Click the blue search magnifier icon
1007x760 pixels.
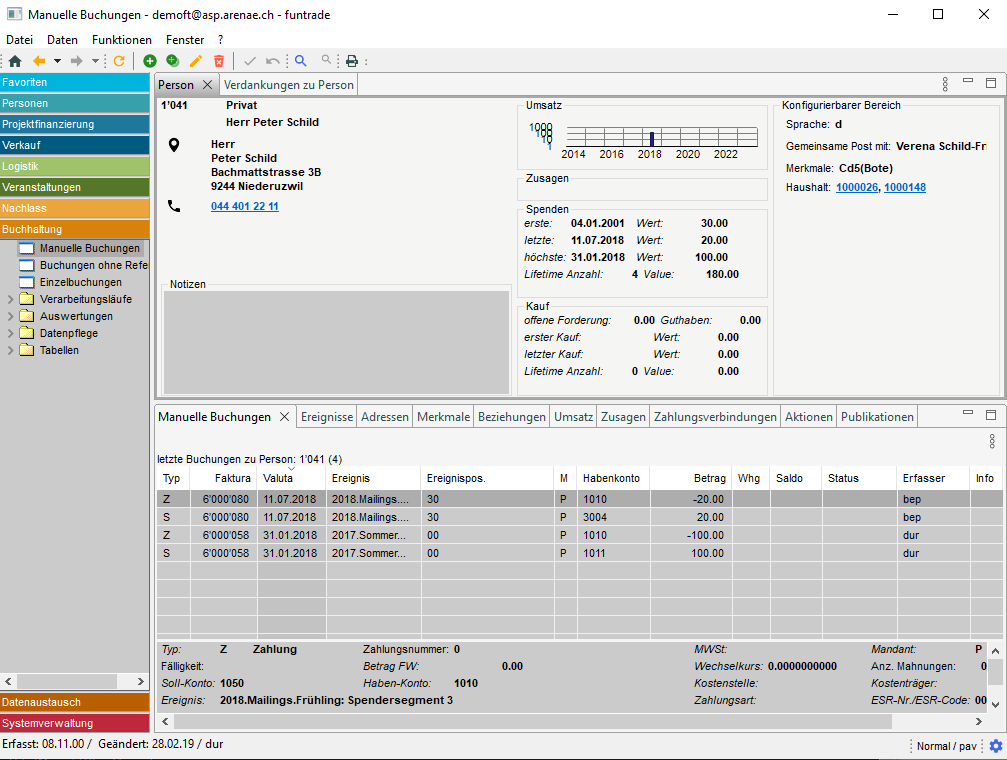tap(300, 61)
